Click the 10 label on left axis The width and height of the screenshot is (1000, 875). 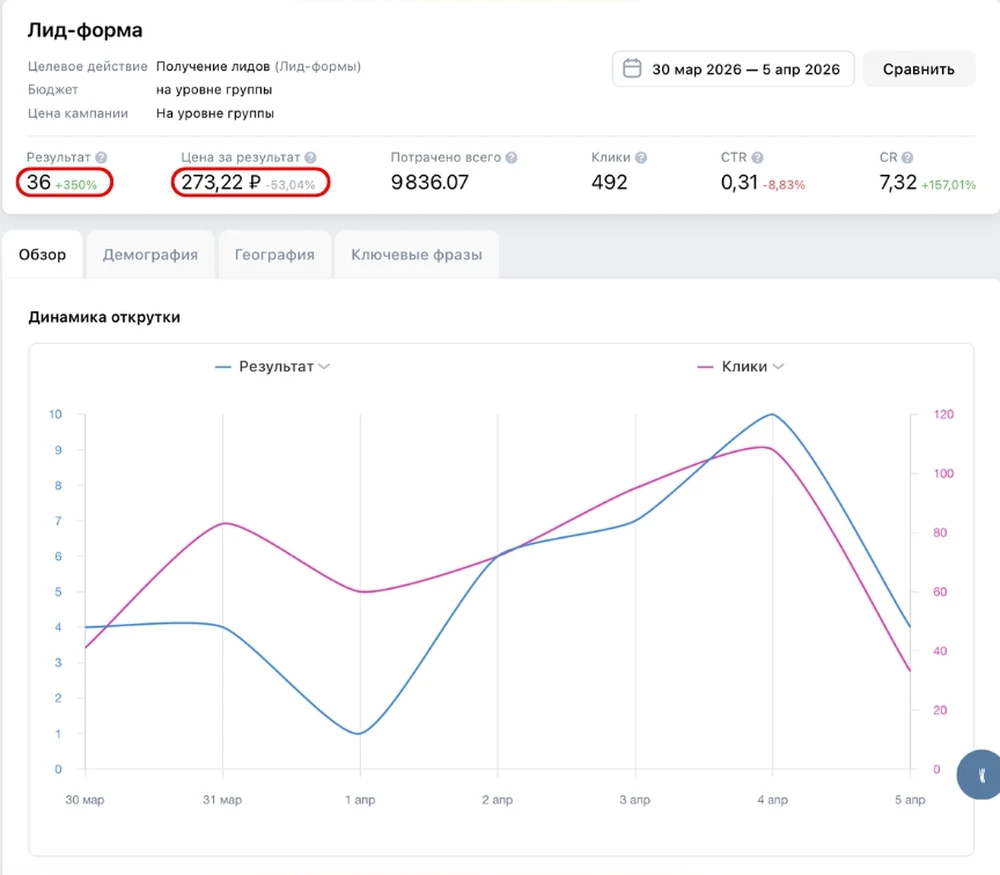pos(55,415)
